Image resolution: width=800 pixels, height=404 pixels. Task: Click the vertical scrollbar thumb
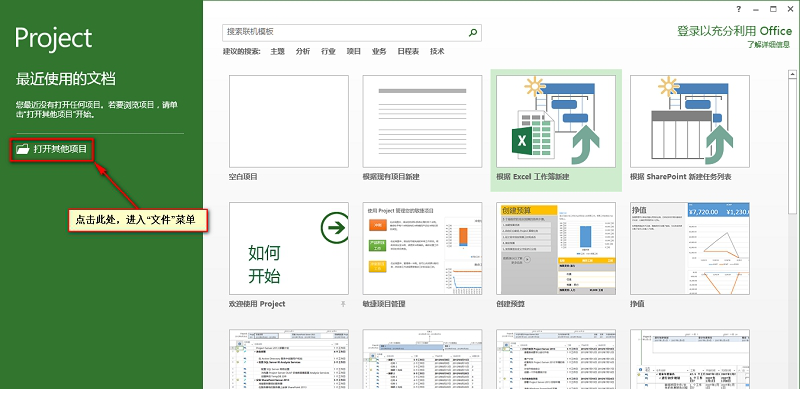click(x=792, y=146)
